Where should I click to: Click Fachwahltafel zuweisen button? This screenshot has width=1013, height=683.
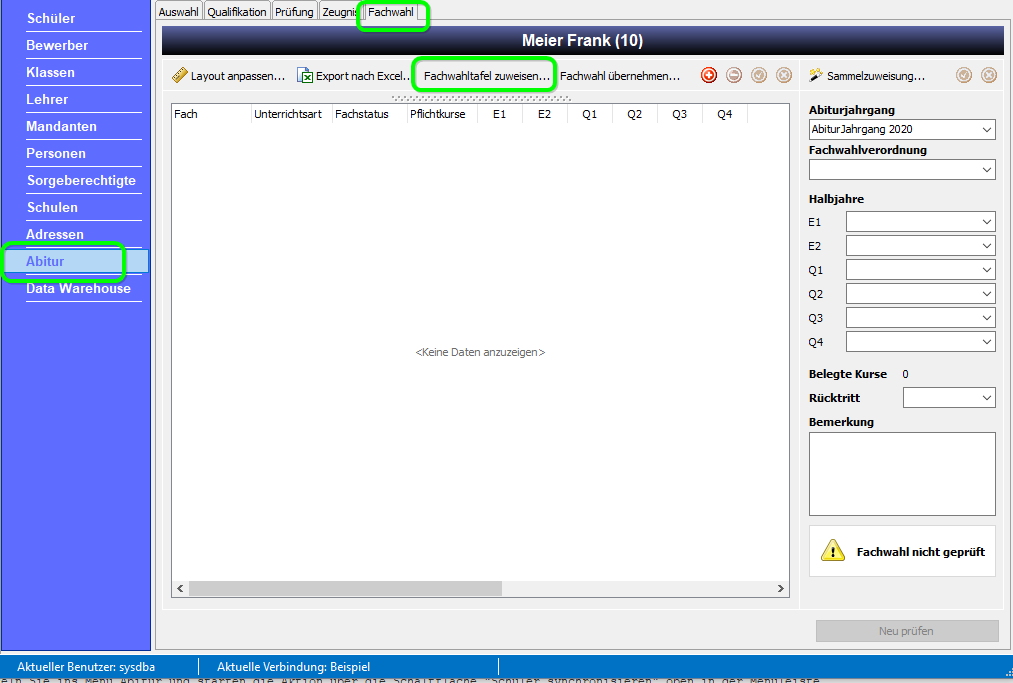coord(486,76)
